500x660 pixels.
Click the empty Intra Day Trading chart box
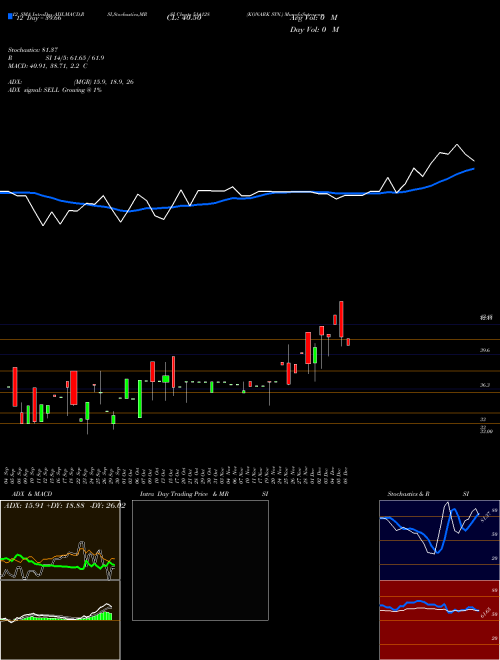click(200, 560)
